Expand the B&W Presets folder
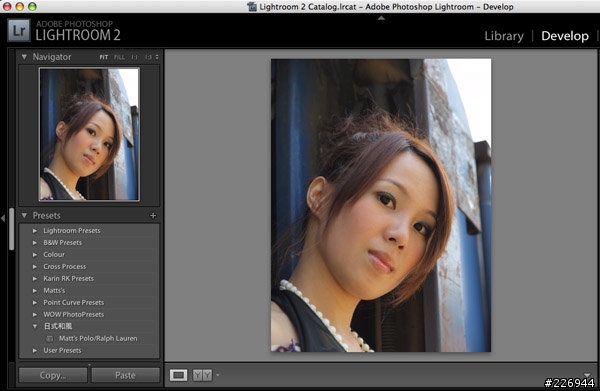This screenshot has width=600, height=391. 35,243
